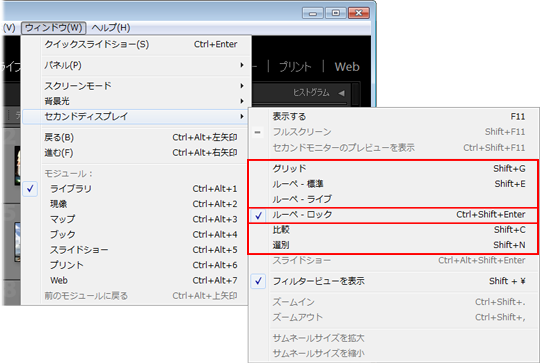Select ルーペ - 標準 option
540x363 pixels.
coord(394,184)
